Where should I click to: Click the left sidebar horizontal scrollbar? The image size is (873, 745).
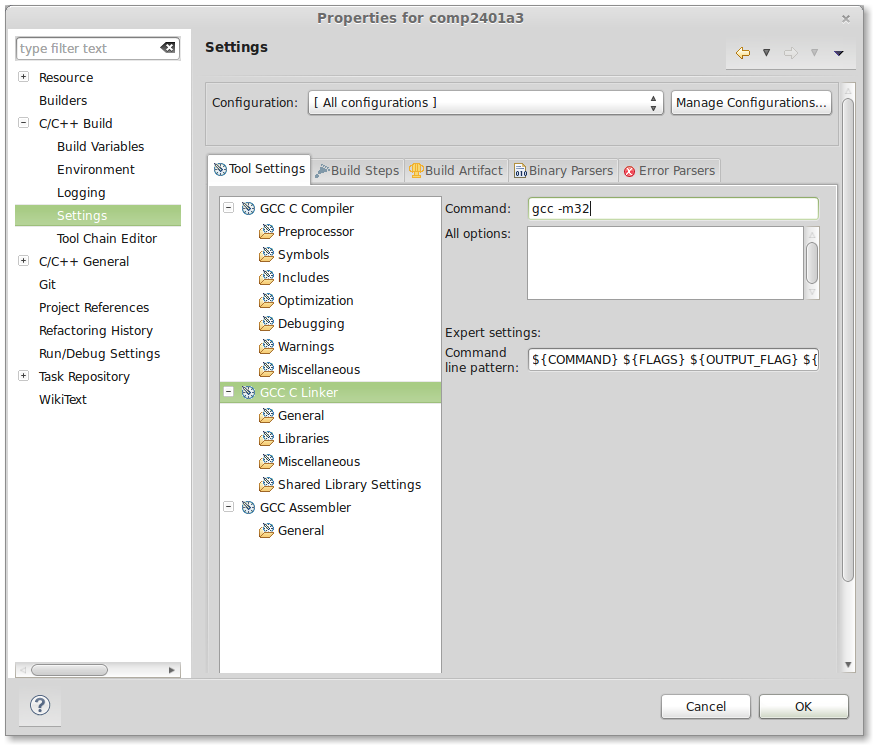[70, 670]
